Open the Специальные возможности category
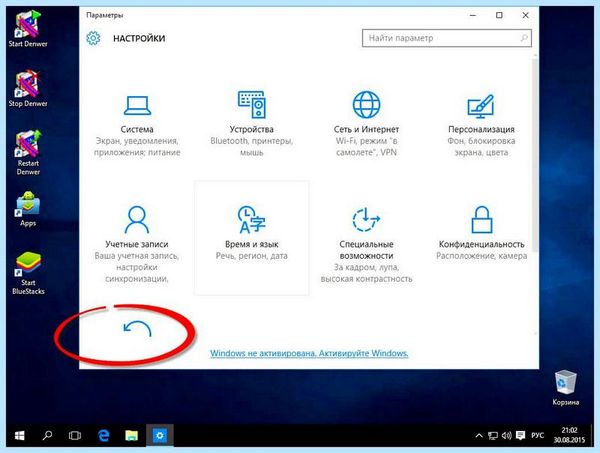Image resolution: width=600 pixels, height=453 pixels. (x=366, y=244)
